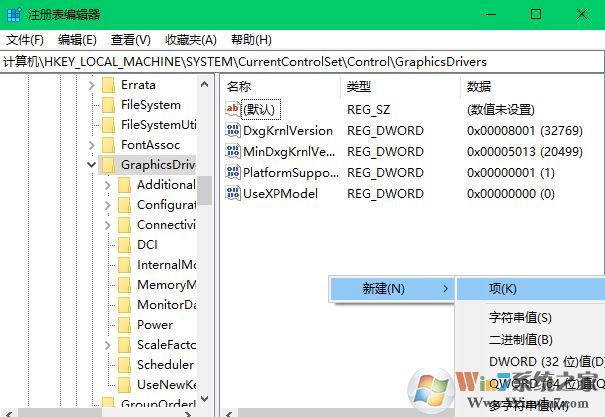Click the ScaleFacto folder icon
605x417 pixels.
(124, 345)
